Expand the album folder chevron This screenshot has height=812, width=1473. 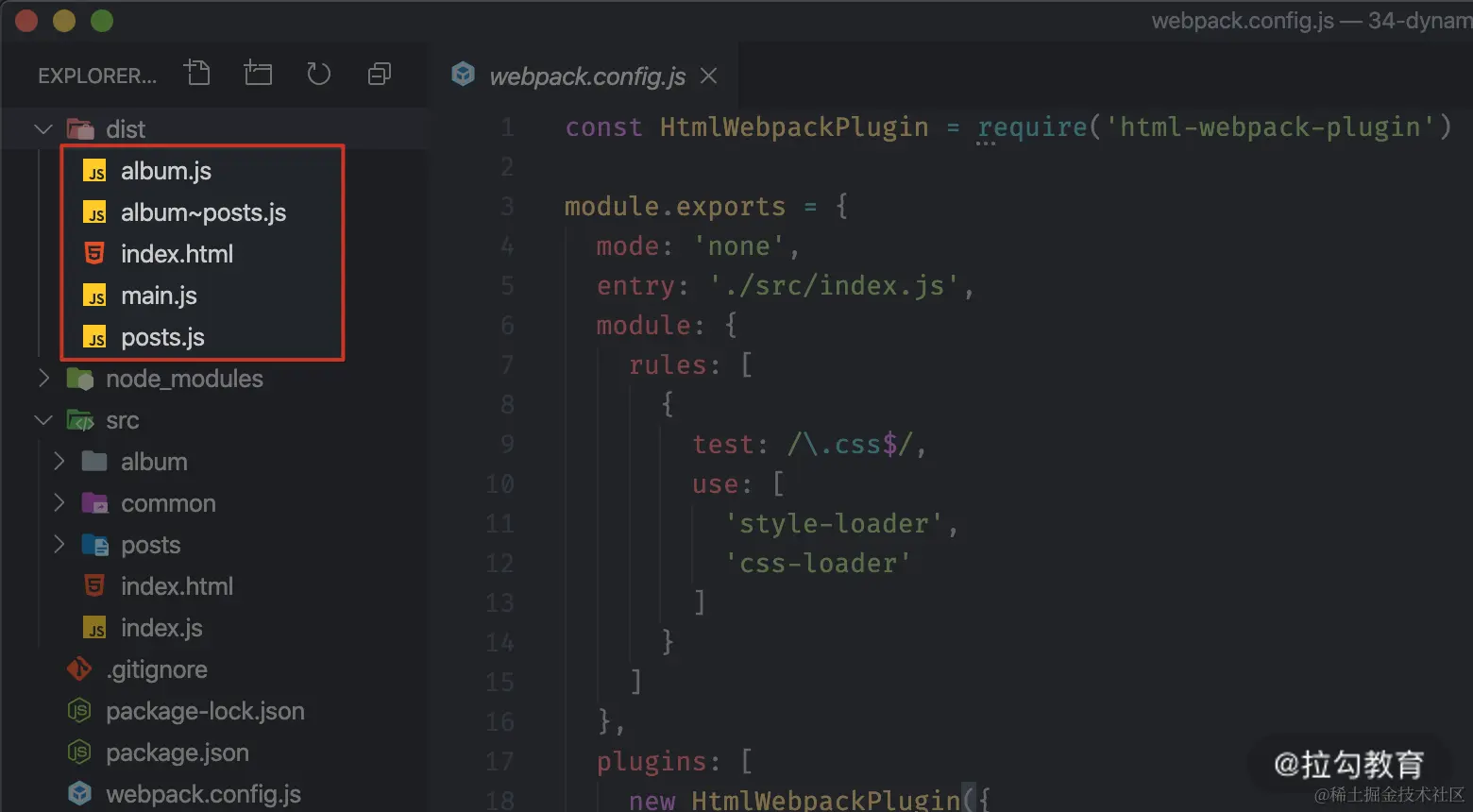pos(59,462)
